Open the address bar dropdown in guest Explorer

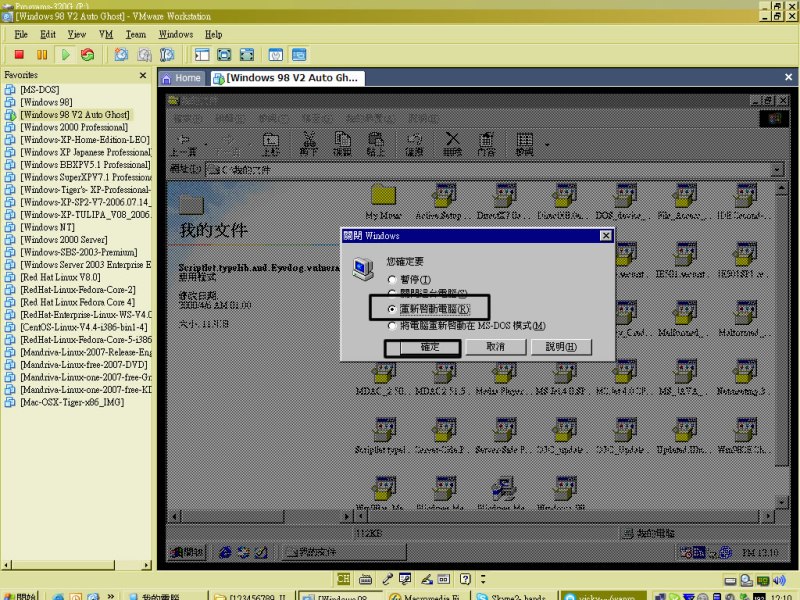click(777, 170)
